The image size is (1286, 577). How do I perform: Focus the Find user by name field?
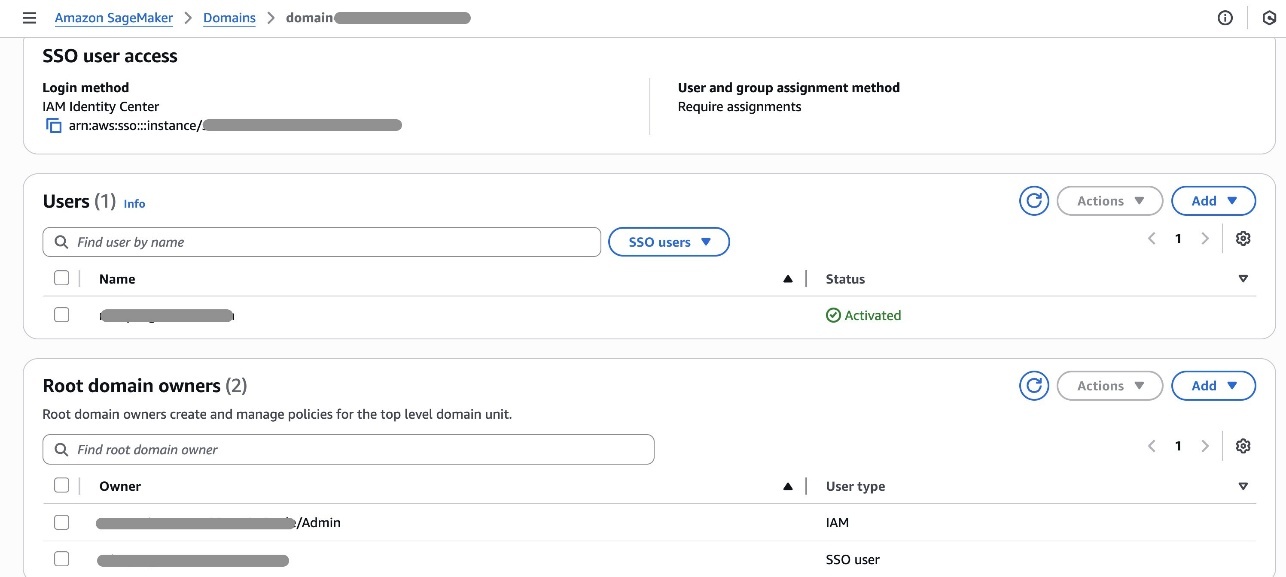[x=322, y=242]
